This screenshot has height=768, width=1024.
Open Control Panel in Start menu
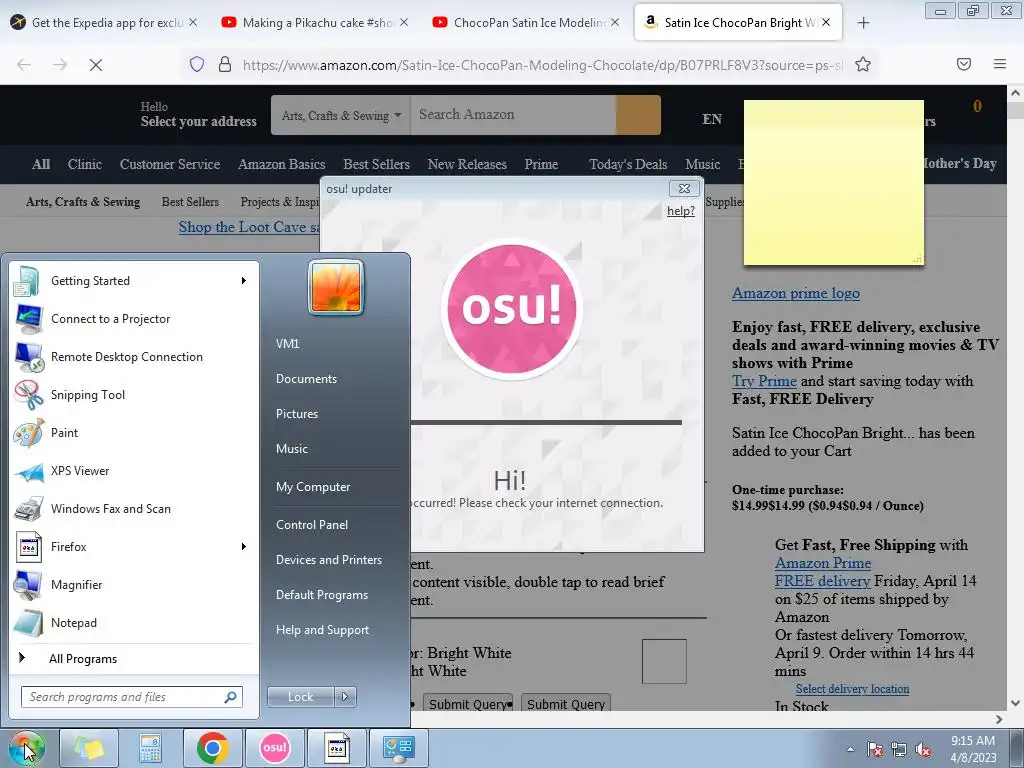(x=312, y=525)
